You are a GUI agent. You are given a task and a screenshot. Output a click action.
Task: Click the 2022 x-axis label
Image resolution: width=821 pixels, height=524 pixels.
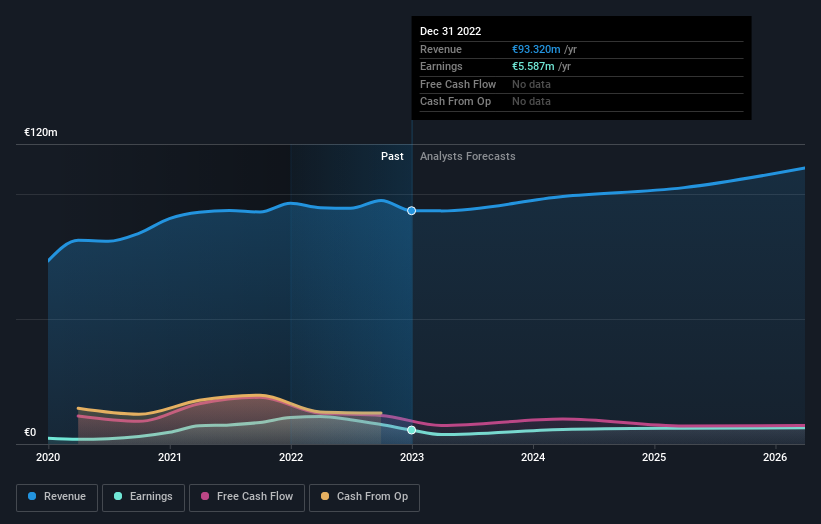pos(291,457)
